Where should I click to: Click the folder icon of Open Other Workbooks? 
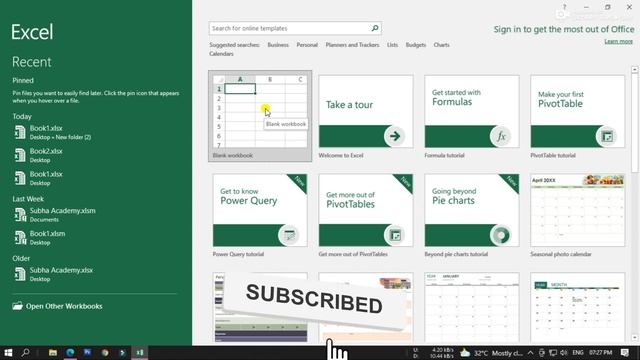point(18,306)
